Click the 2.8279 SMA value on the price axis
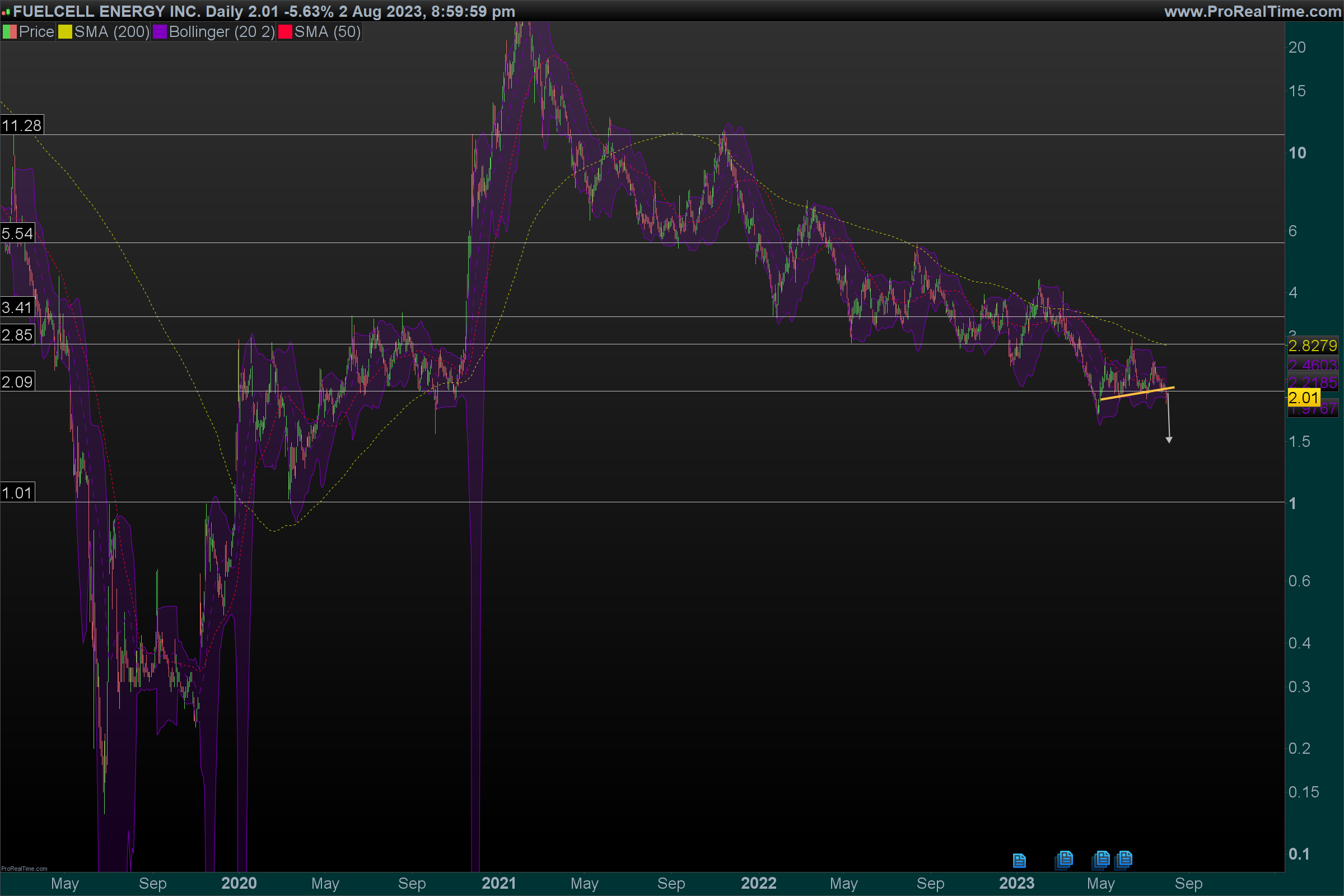 click(1312, 346)
